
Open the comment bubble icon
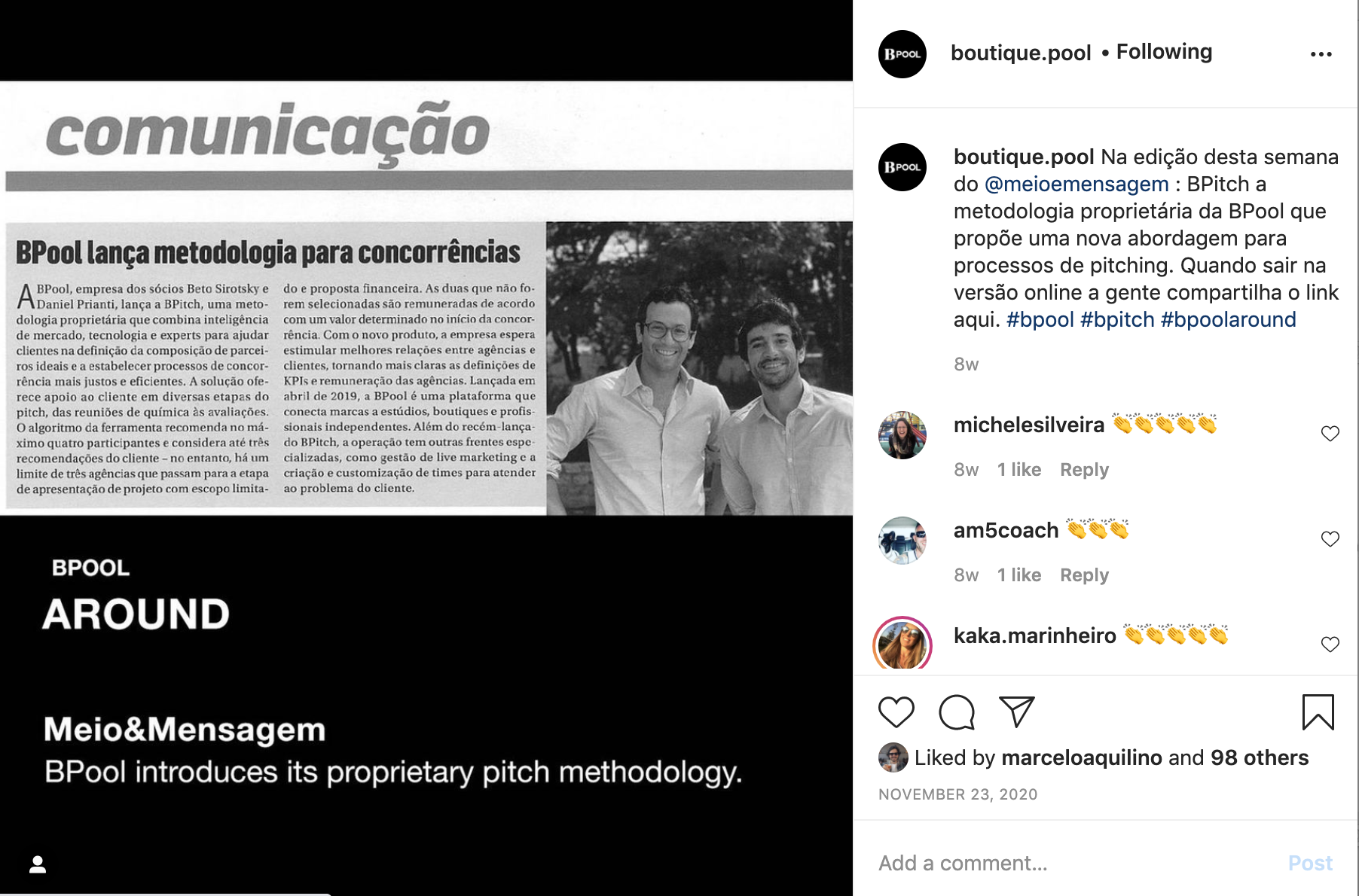click(957, 712)
